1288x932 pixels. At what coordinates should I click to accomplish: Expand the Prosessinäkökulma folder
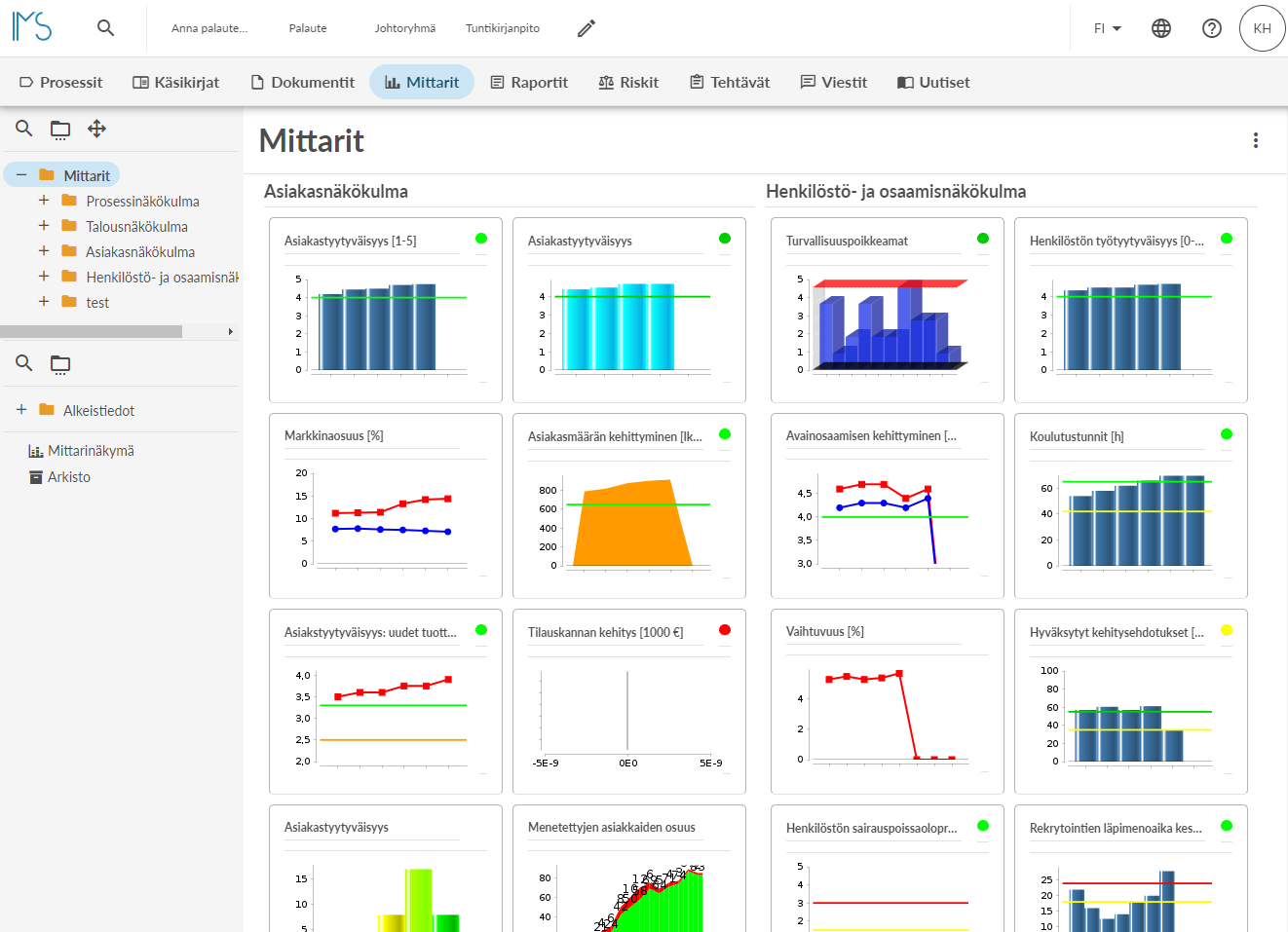click(44, 201)
